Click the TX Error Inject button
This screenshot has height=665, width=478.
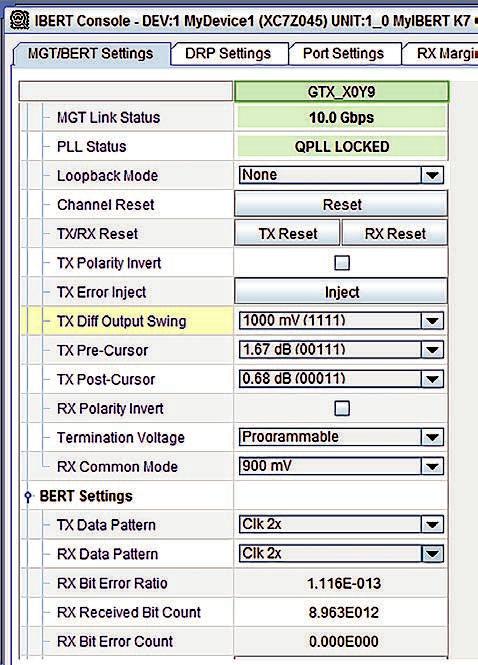341,292
